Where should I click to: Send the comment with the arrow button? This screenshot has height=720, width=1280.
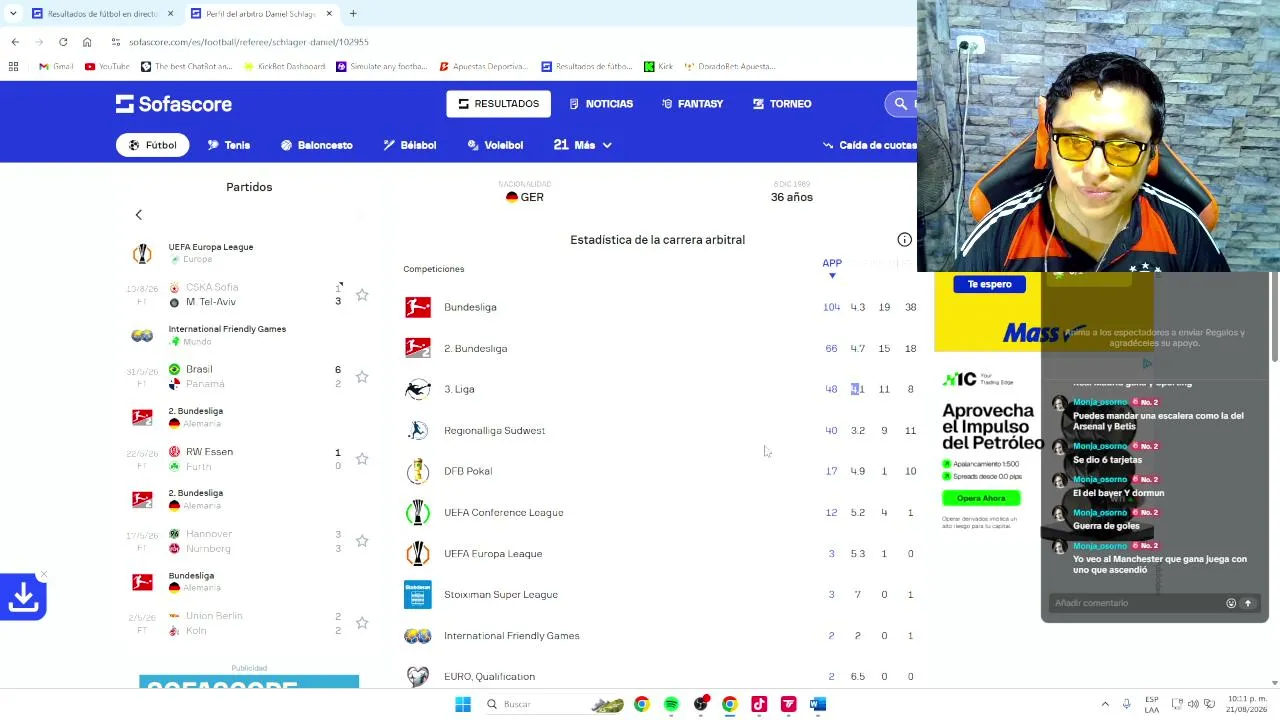(1248, 603)
